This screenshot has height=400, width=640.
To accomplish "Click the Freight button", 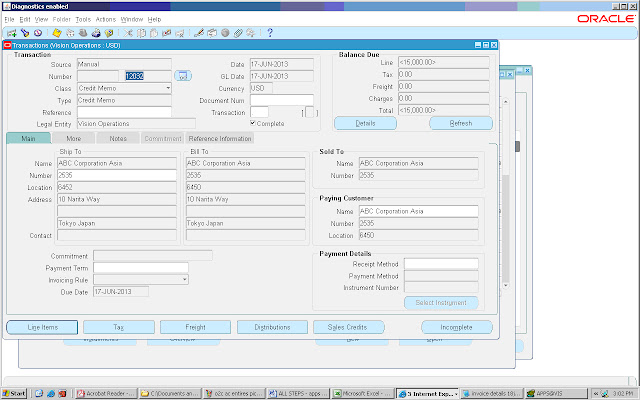I will [x=196, y=327].
